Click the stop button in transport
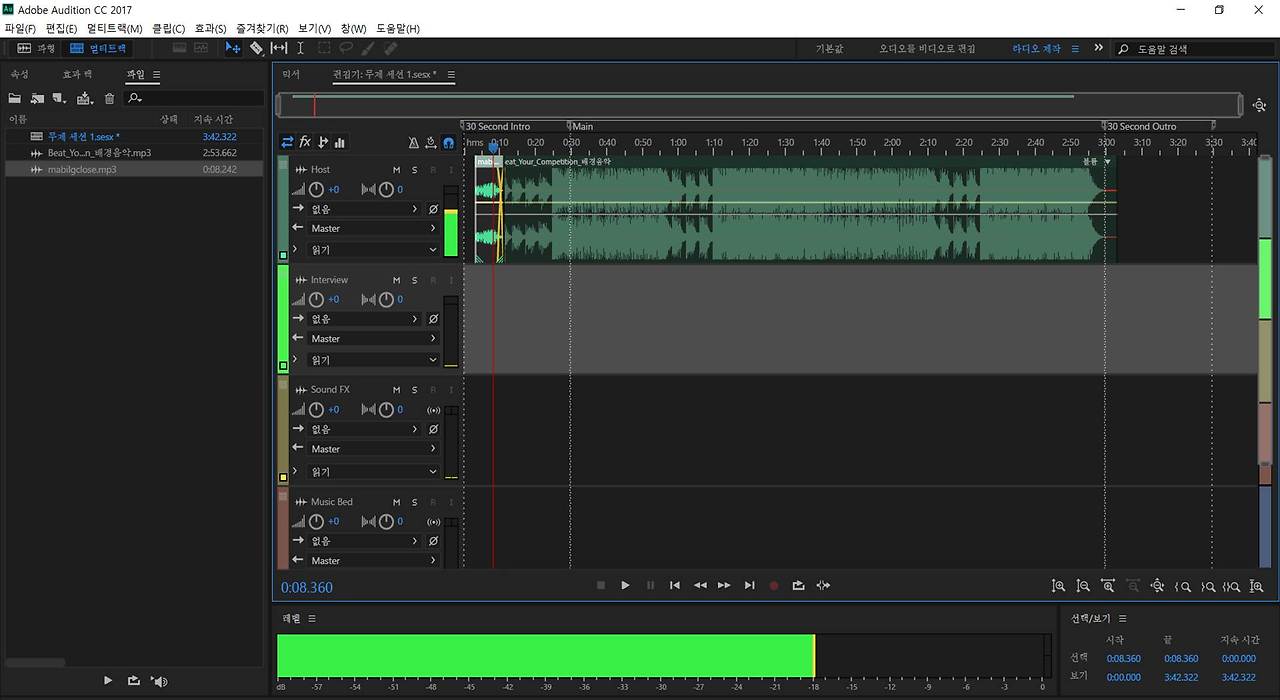1280x700 pixels. coord(601,585)
